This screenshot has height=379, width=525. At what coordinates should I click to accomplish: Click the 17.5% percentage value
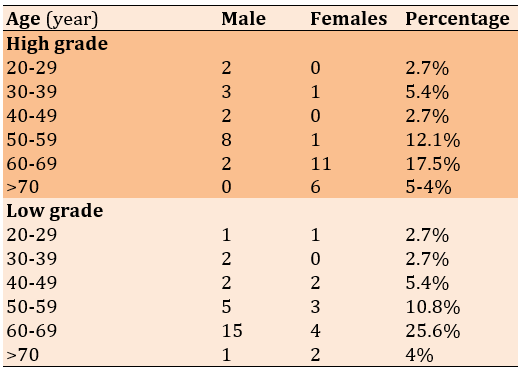coord(433,164)
